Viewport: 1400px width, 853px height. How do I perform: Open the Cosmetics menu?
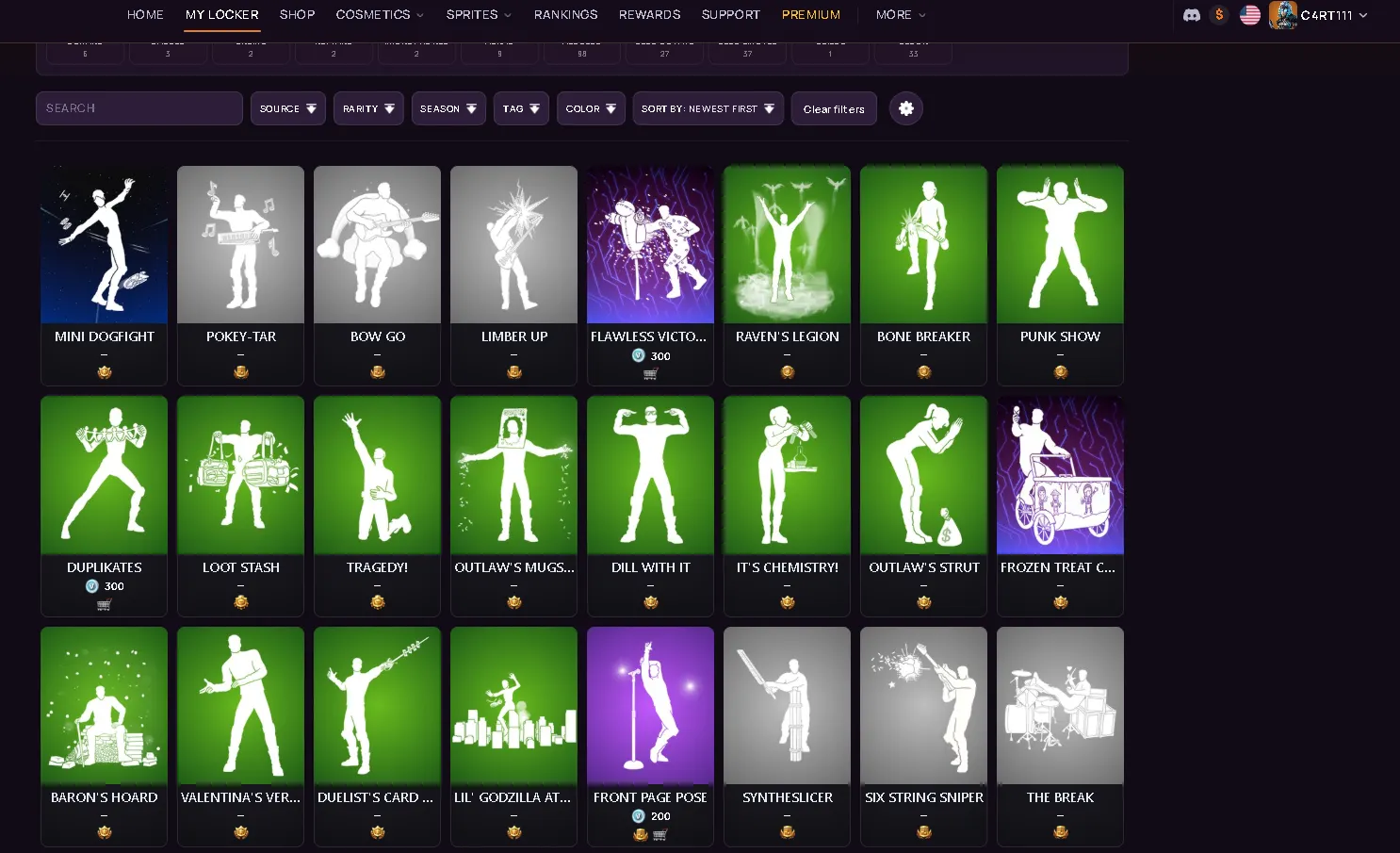[x=380, y=15]
